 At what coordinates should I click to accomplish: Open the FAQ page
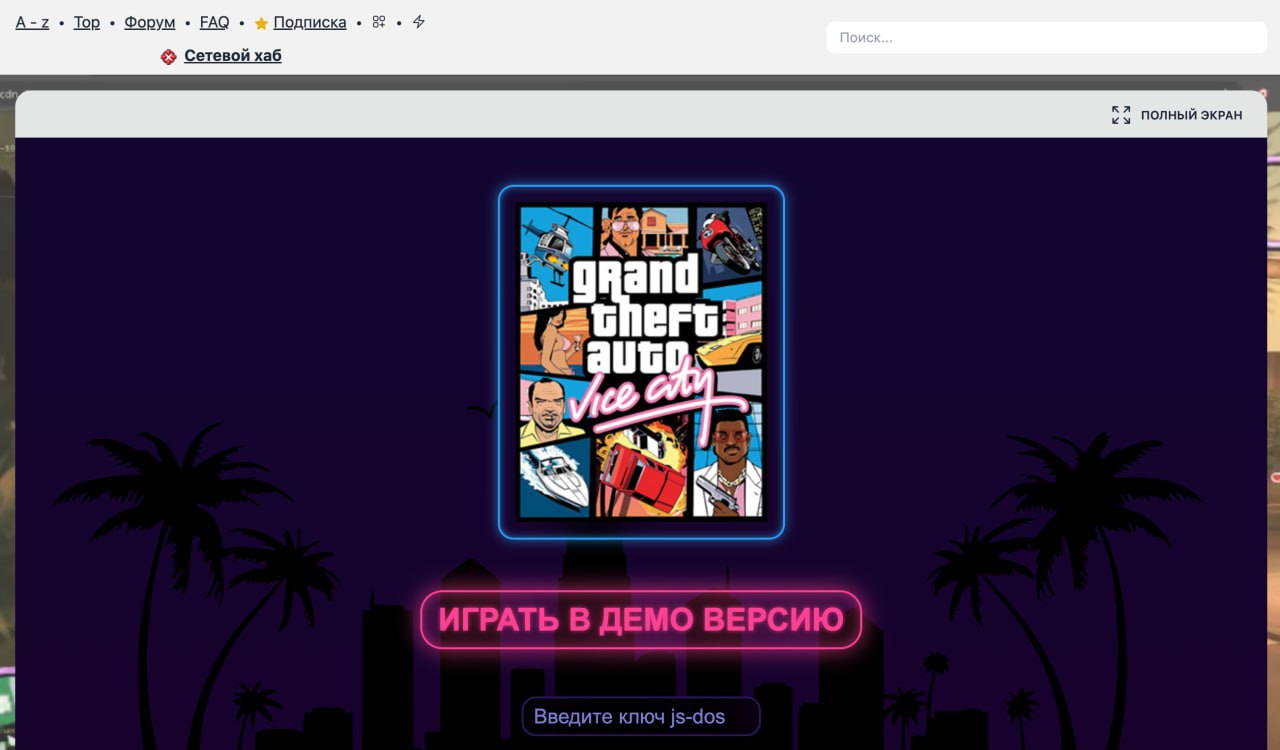point(214,22)
